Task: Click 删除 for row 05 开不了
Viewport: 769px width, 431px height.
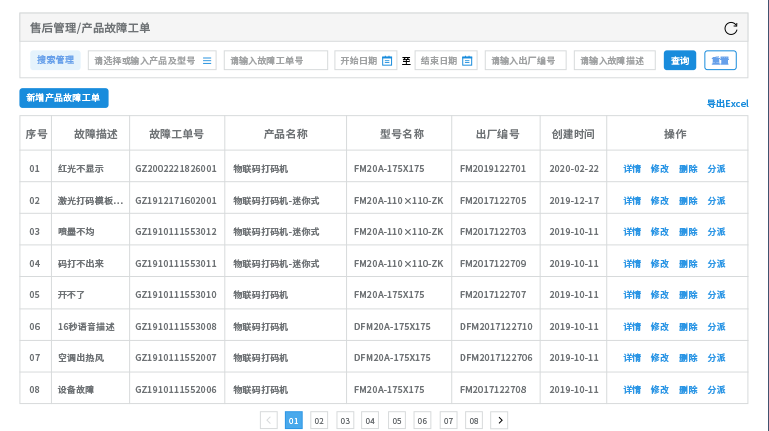Action: [688, 295]
